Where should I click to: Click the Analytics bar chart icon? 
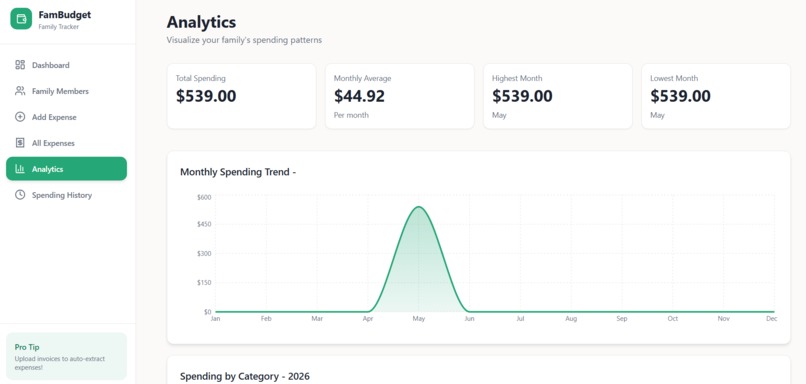(20, 169)
